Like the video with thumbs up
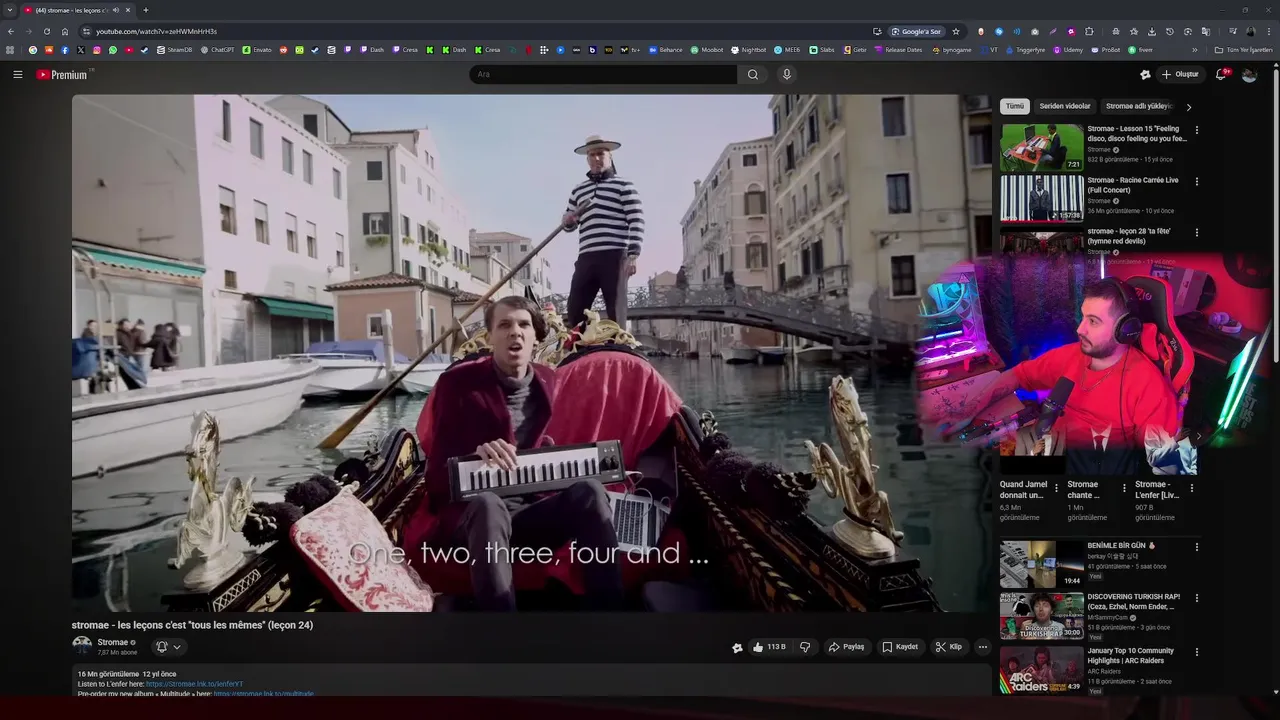Image resolution: width=1280 pixels, height=720 pixels. coord(769,647)
